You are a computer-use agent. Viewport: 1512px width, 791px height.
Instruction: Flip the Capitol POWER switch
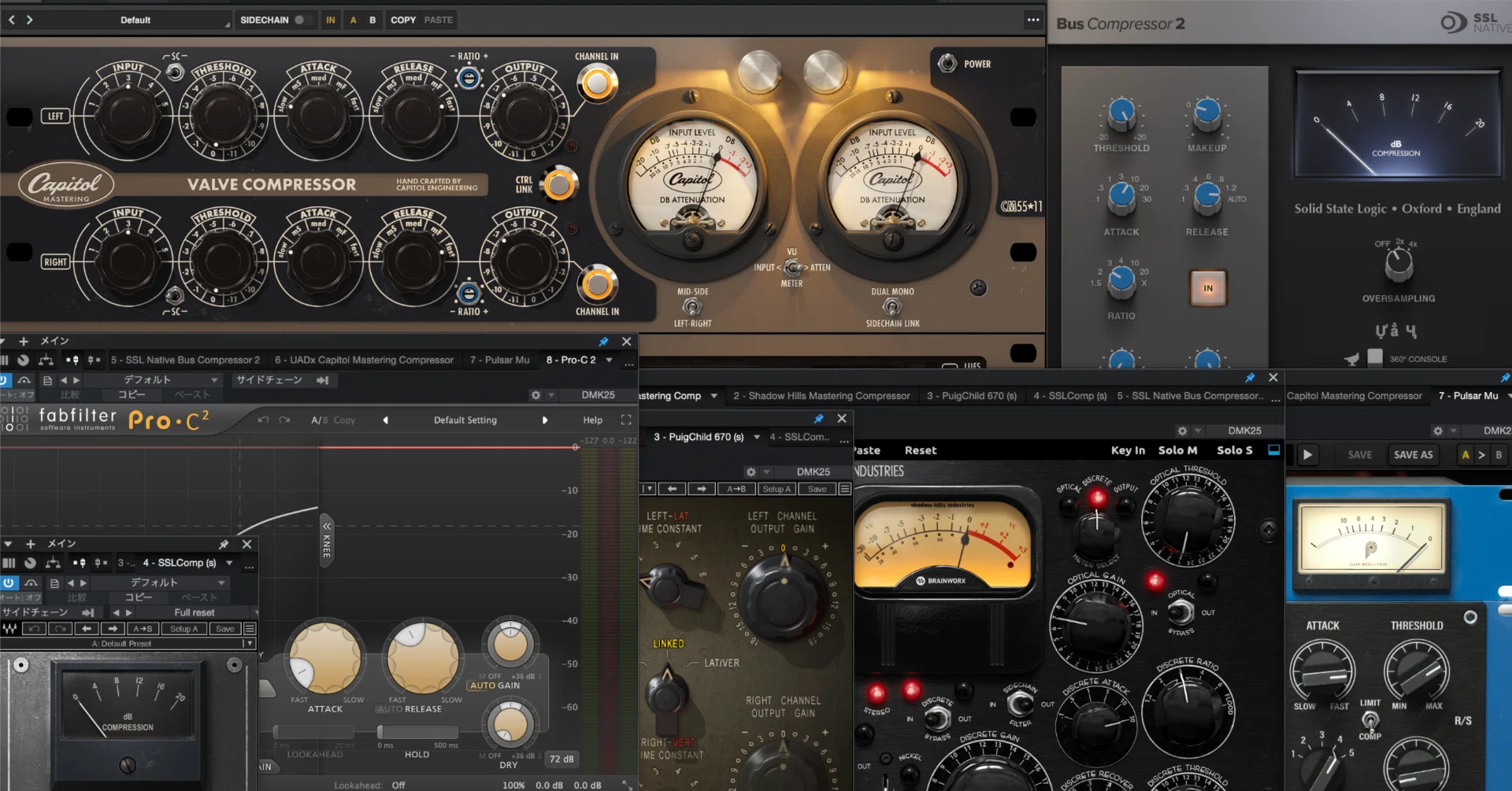tap(947, 63)
